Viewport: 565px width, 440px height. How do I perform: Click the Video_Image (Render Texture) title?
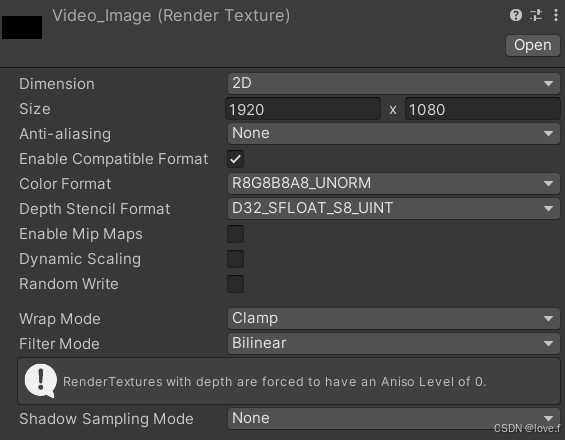coord(171,15)
